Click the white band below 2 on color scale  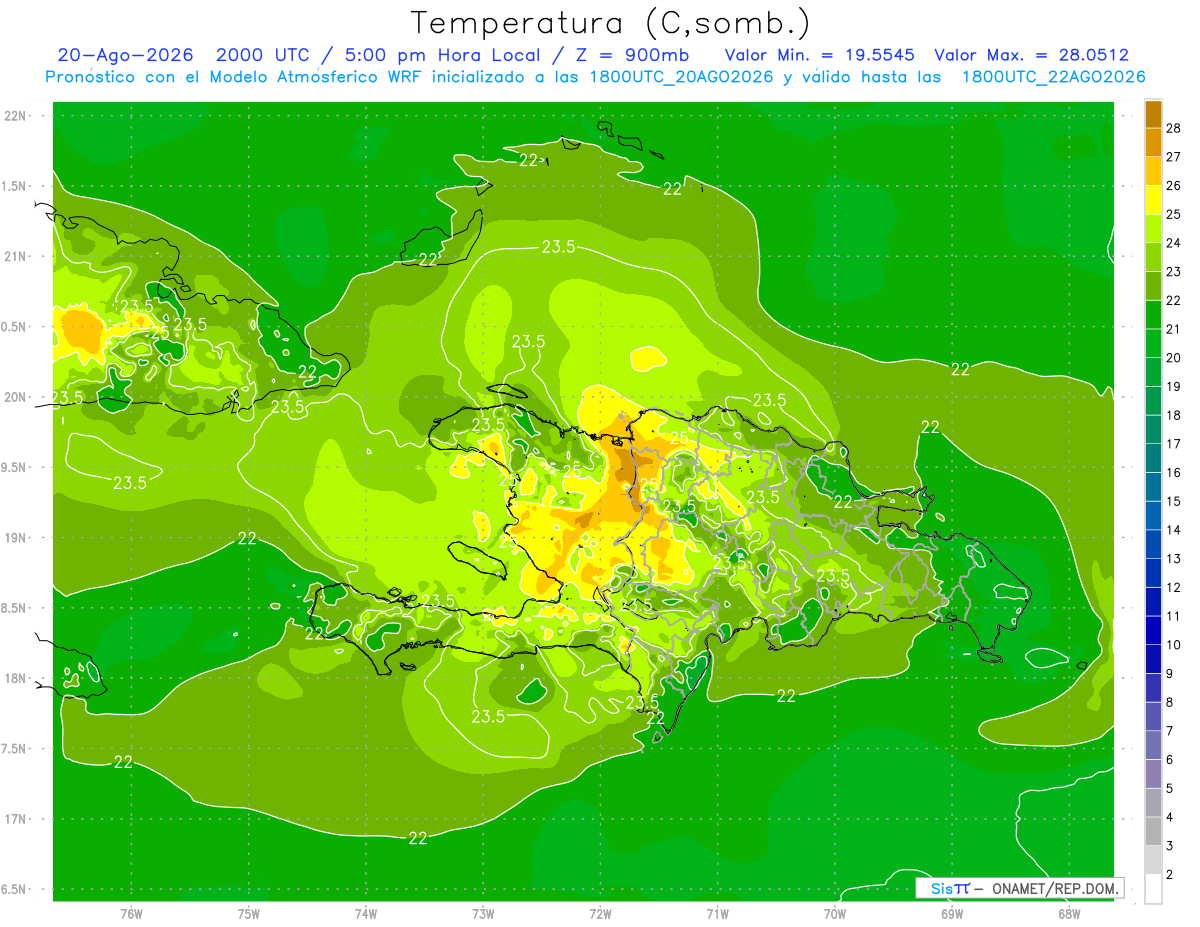(1153, 889)
